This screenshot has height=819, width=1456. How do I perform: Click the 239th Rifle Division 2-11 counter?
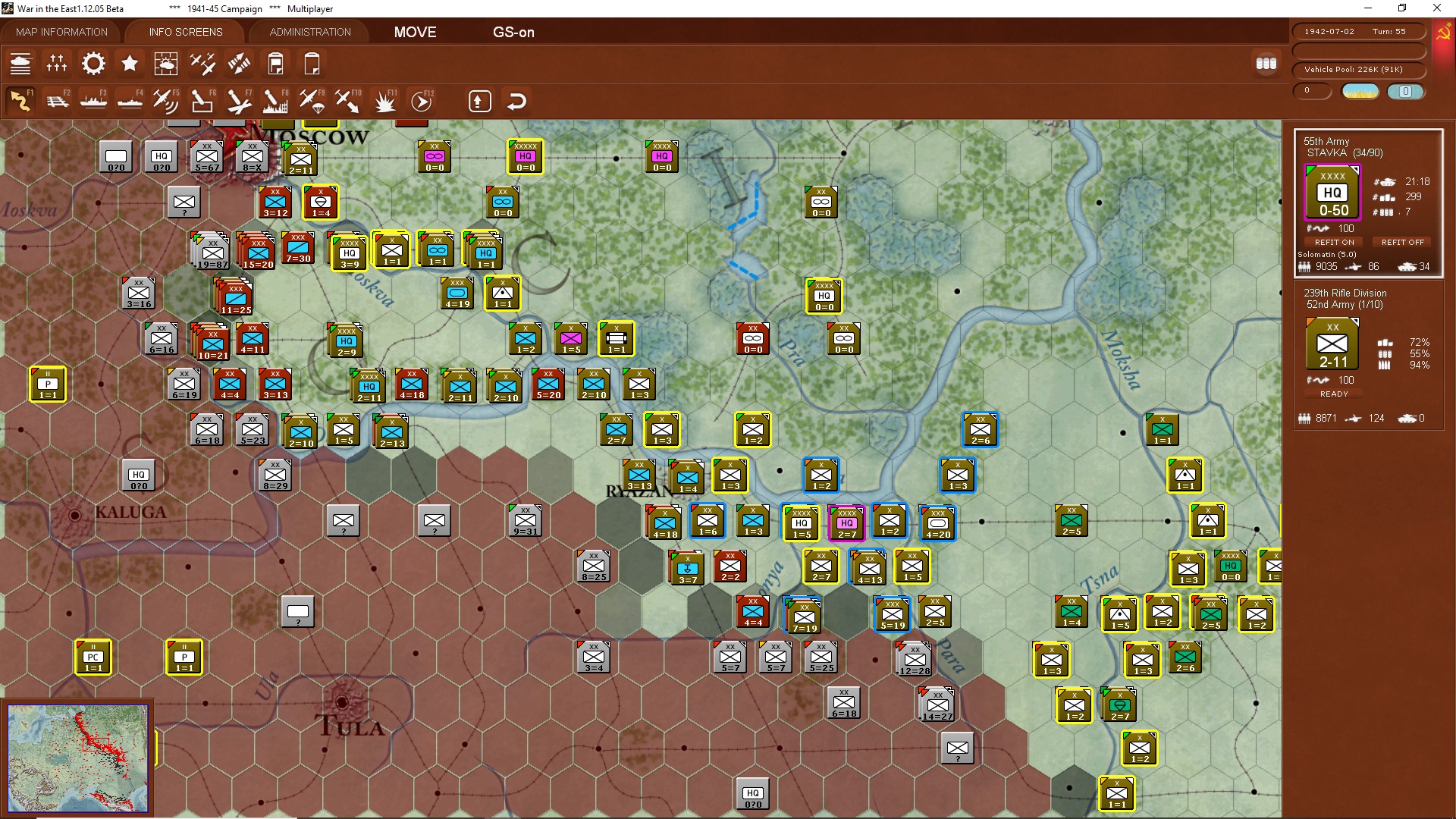pos(1332,344)
